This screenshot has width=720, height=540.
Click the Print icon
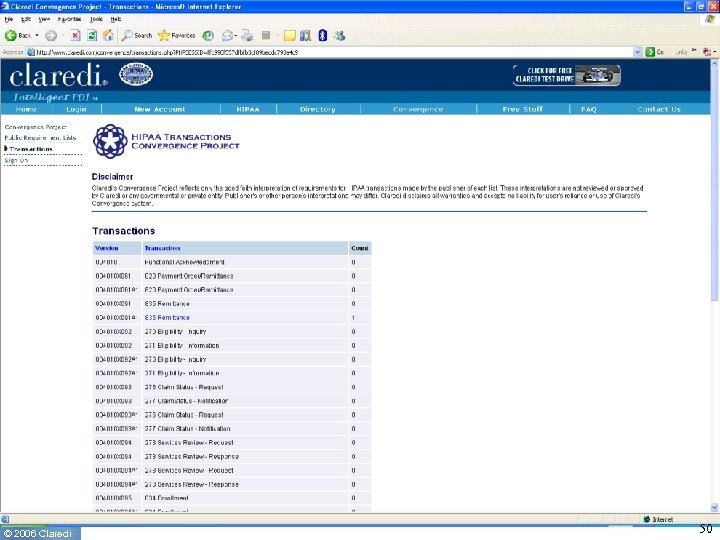[x=247, y=35]
